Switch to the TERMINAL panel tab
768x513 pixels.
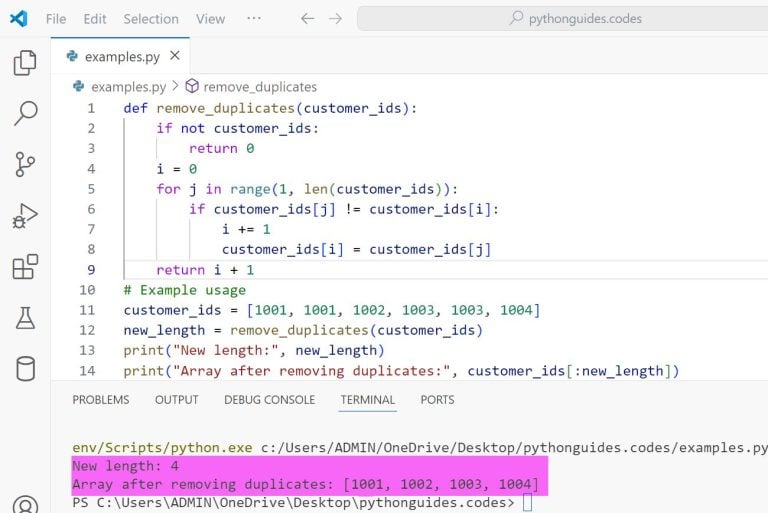tap(368, 400)
